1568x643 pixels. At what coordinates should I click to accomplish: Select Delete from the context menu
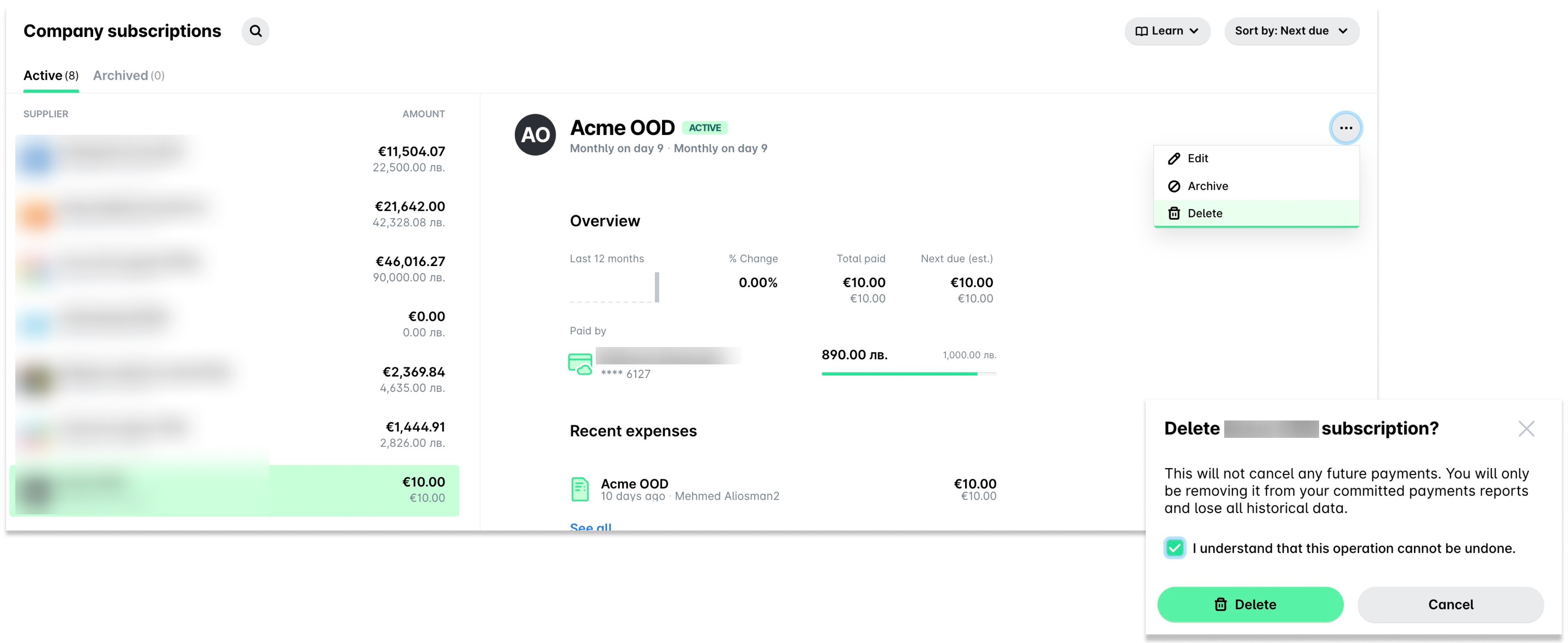pos(1205,213)
